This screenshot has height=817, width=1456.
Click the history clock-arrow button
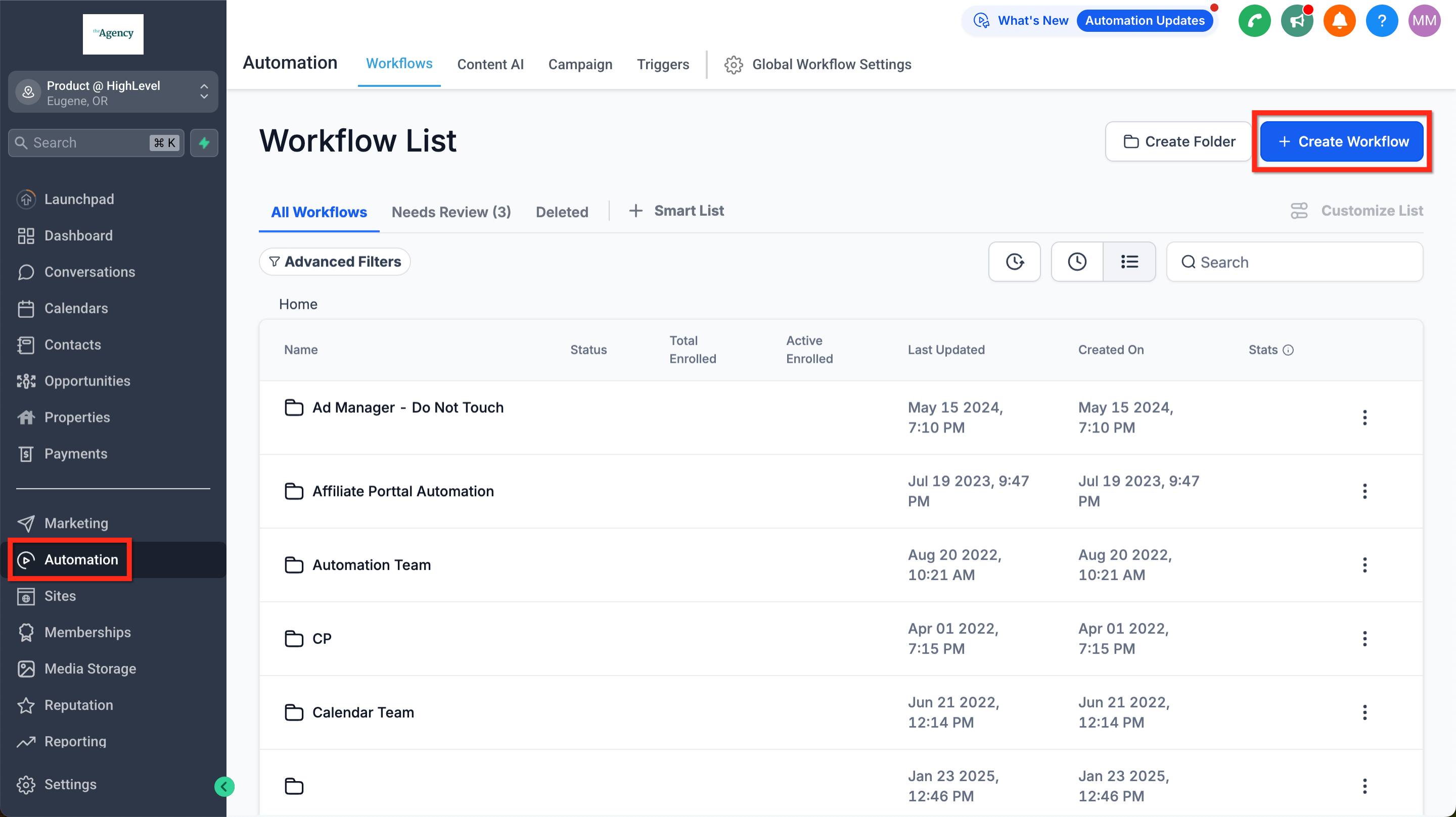coord(1014,262)
